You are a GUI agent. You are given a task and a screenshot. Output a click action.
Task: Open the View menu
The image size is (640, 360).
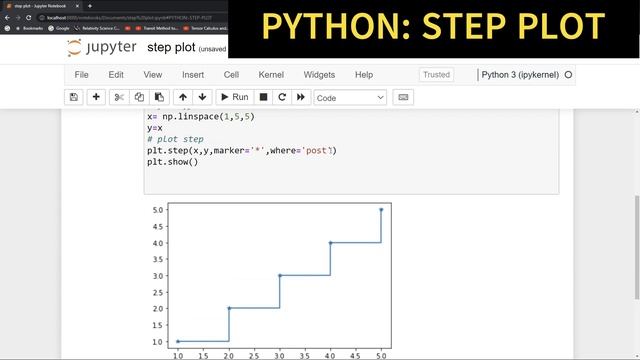[x=153, y=75]
